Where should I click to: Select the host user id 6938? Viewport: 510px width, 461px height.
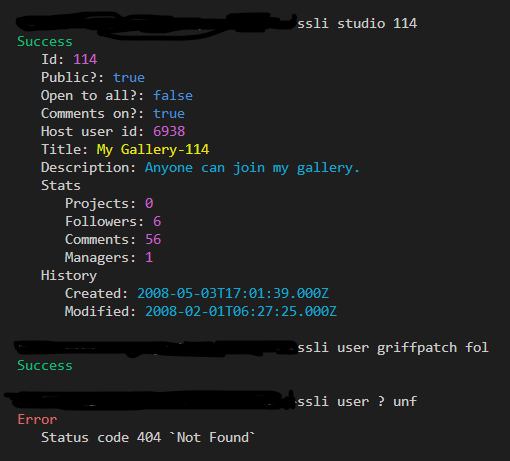[169, 132]
